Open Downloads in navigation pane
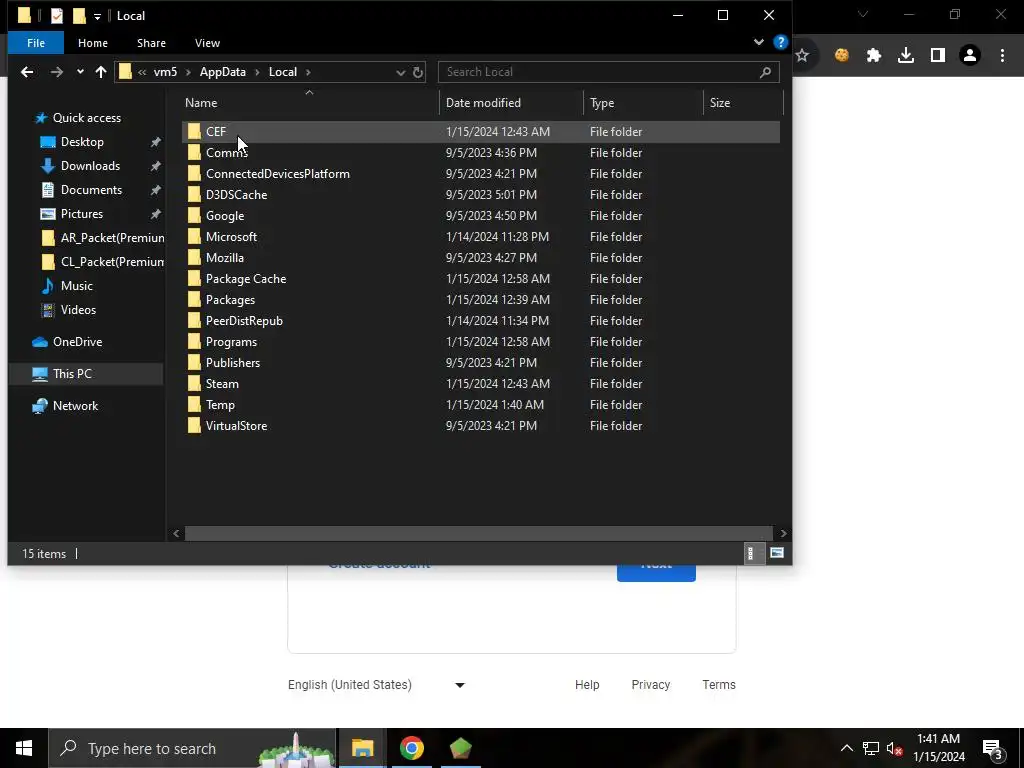This screenshot has height=768, width=1024. pyautogui.click(x=90, y=166)
